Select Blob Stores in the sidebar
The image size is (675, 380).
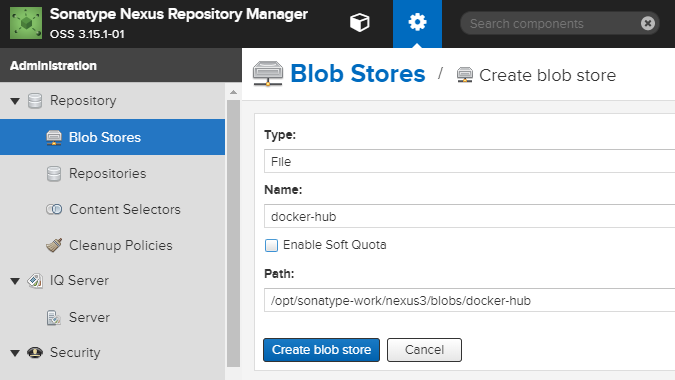(112, 137)
